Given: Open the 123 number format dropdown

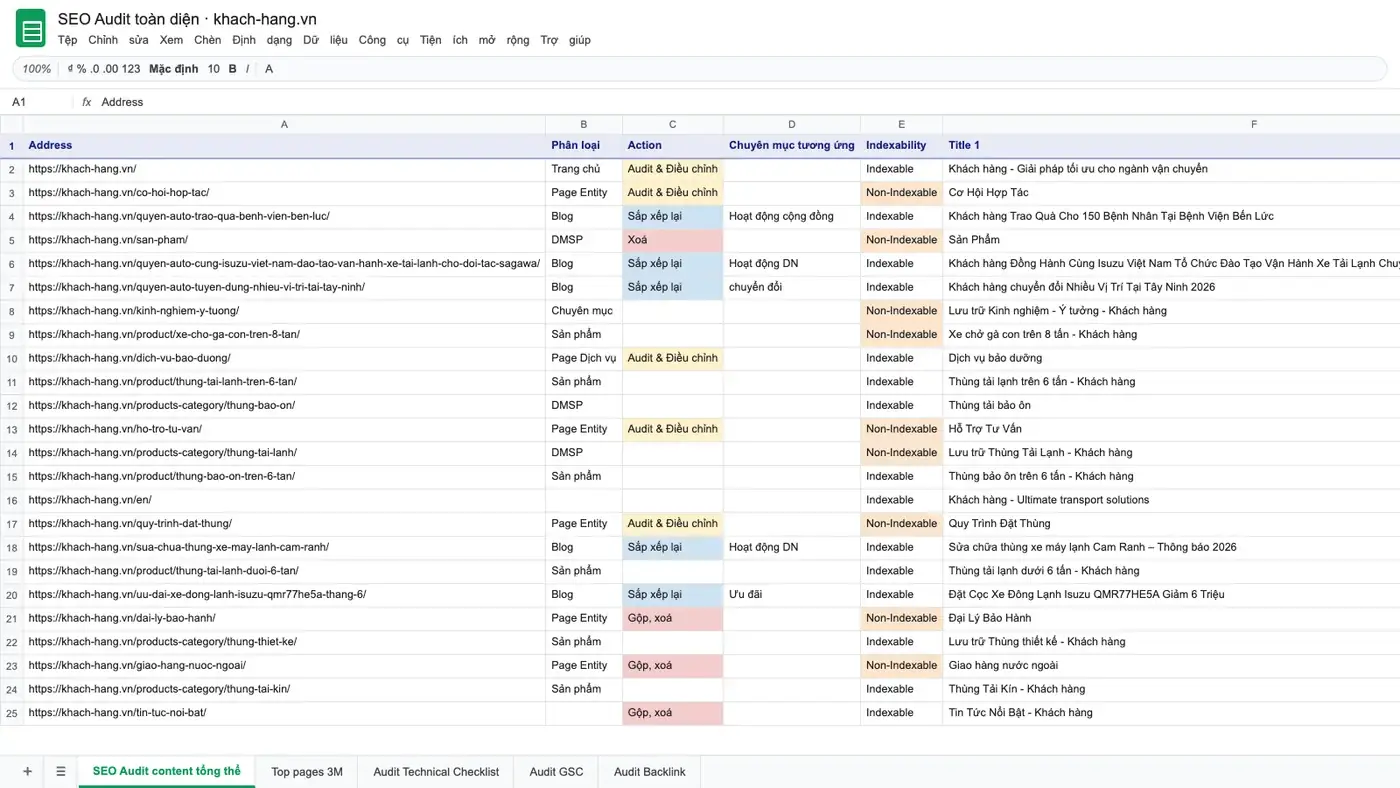Looking at the screenshot, I should tap(131, 69).
